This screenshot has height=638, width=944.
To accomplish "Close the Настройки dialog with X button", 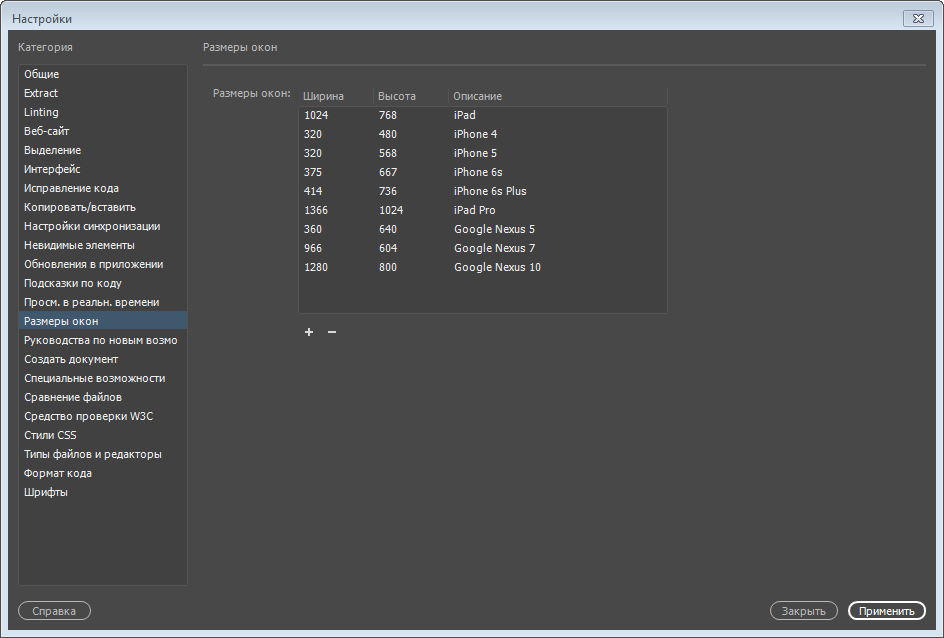I will tap(918, 18).
